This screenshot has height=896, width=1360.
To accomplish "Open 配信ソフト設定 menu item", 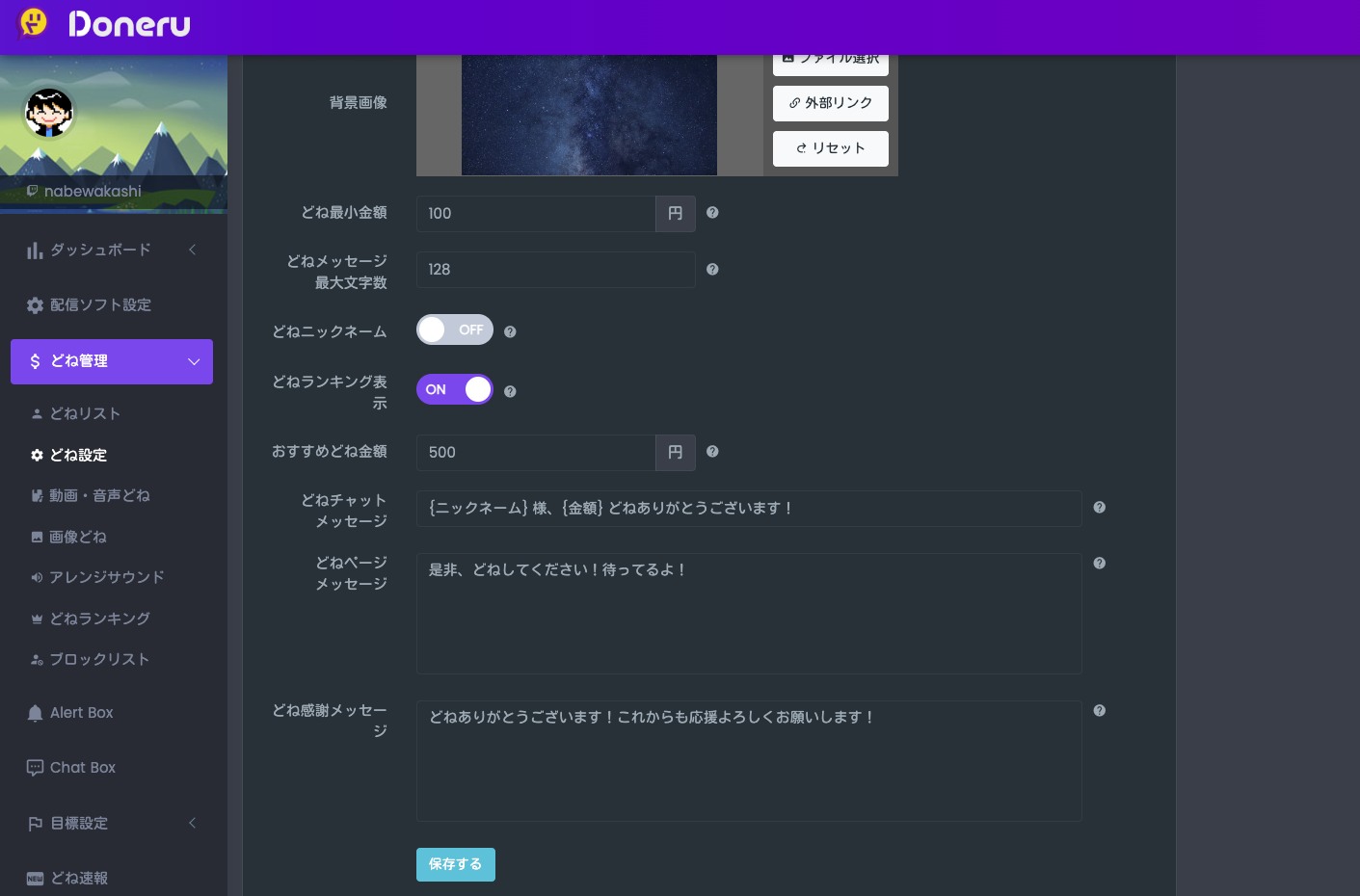I will coord(100,304).
